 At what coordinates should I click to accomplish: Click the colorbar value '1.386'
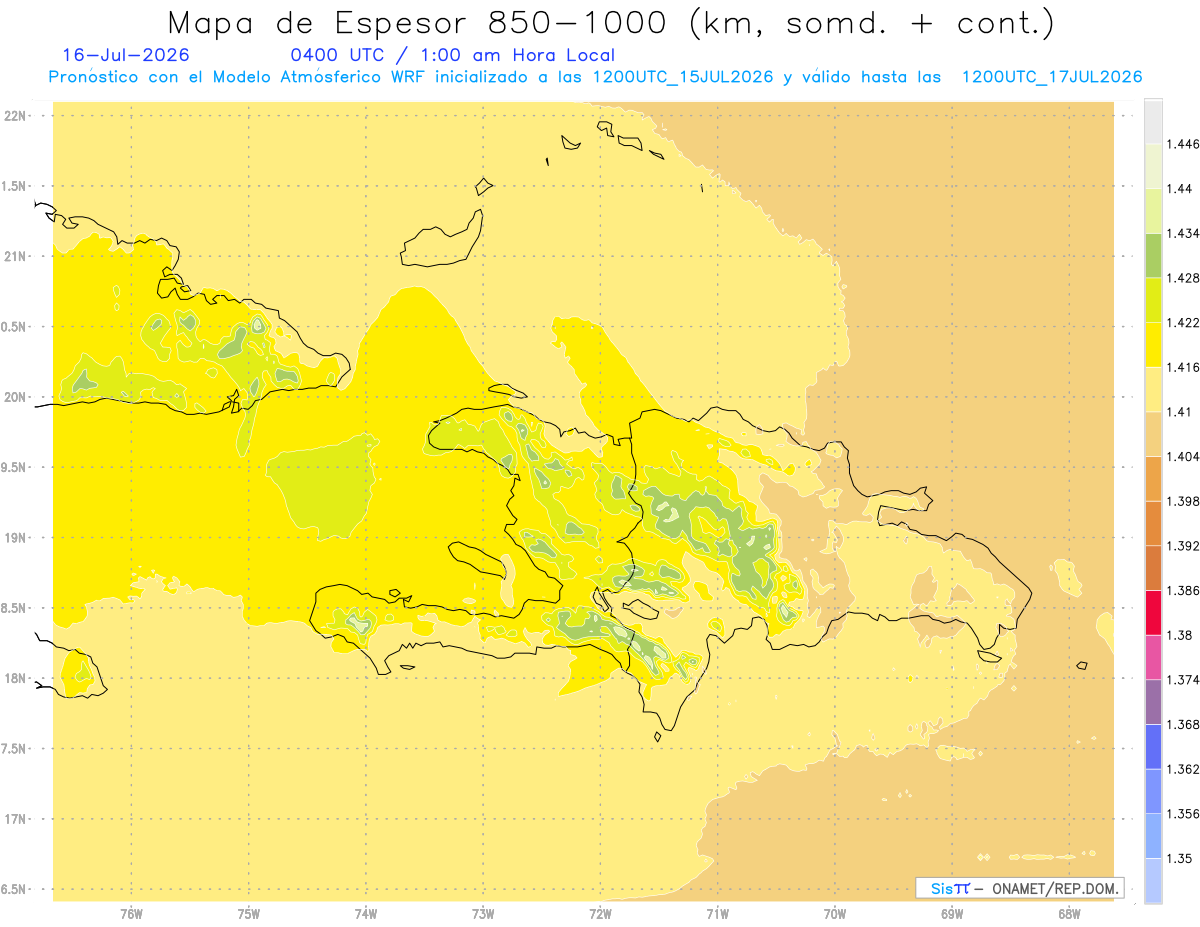[x=1183, y=590]
